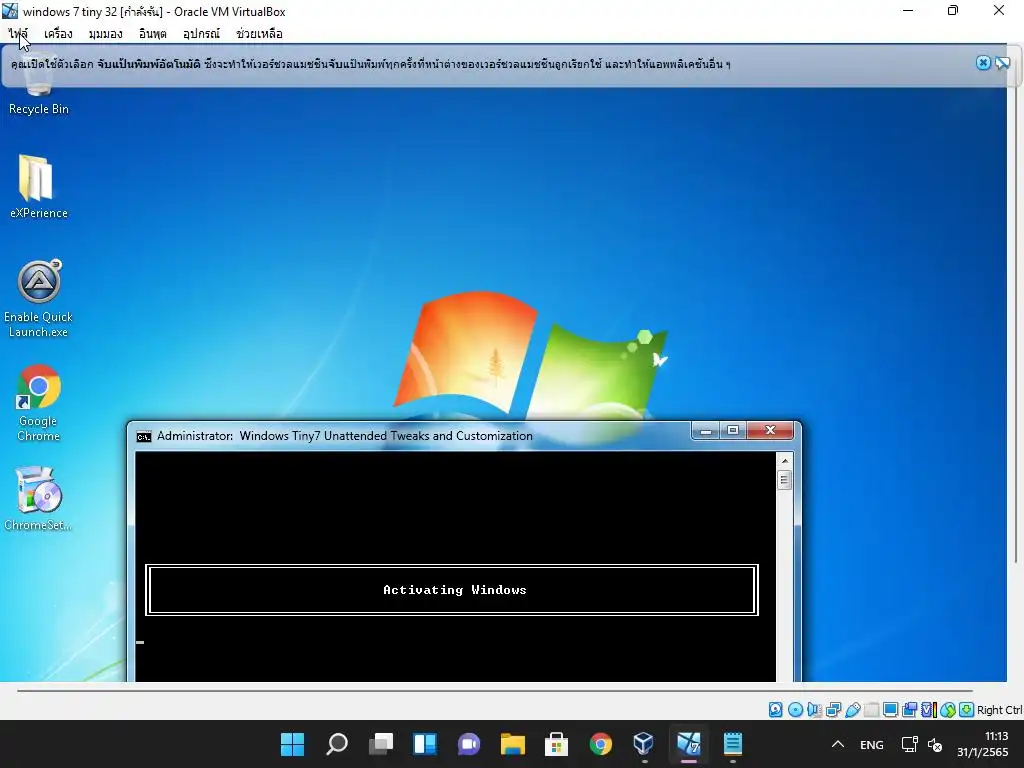Click the notification's don't-show-again icon
The width and height of the screenshot is (1024, 768).
tap(1002, 63)
